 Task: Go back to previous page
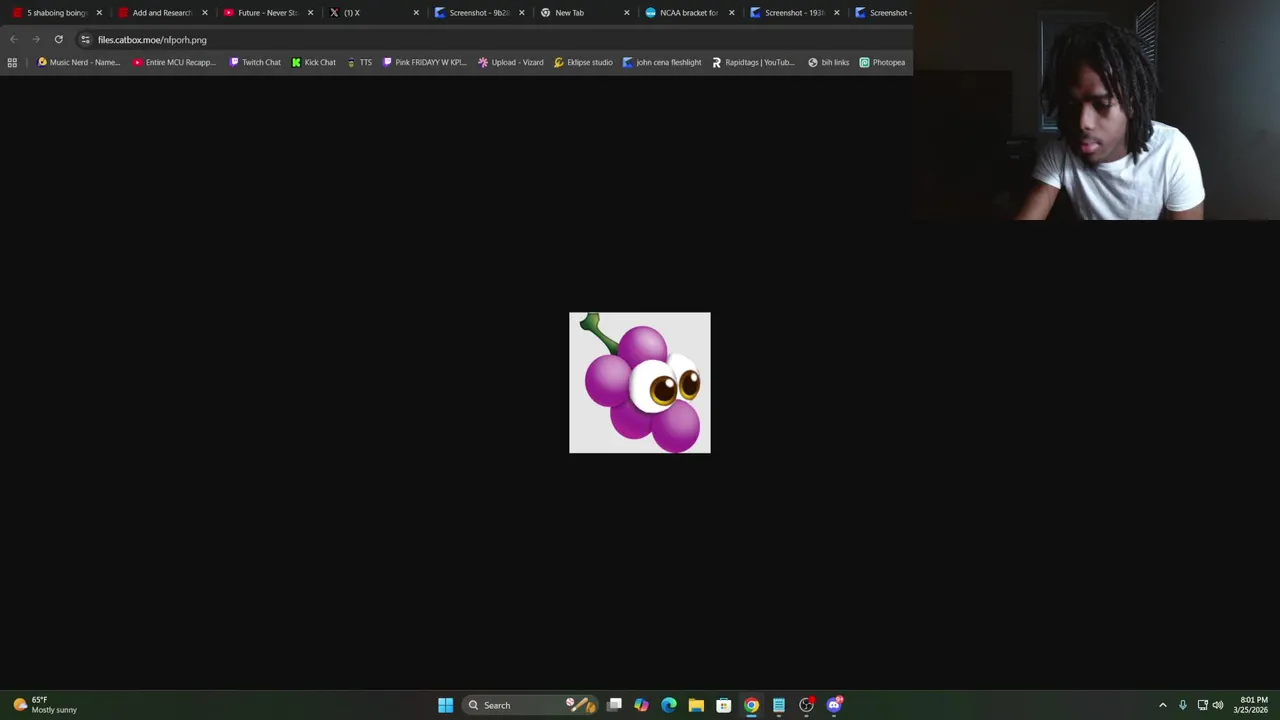click(x=14, y=40)
